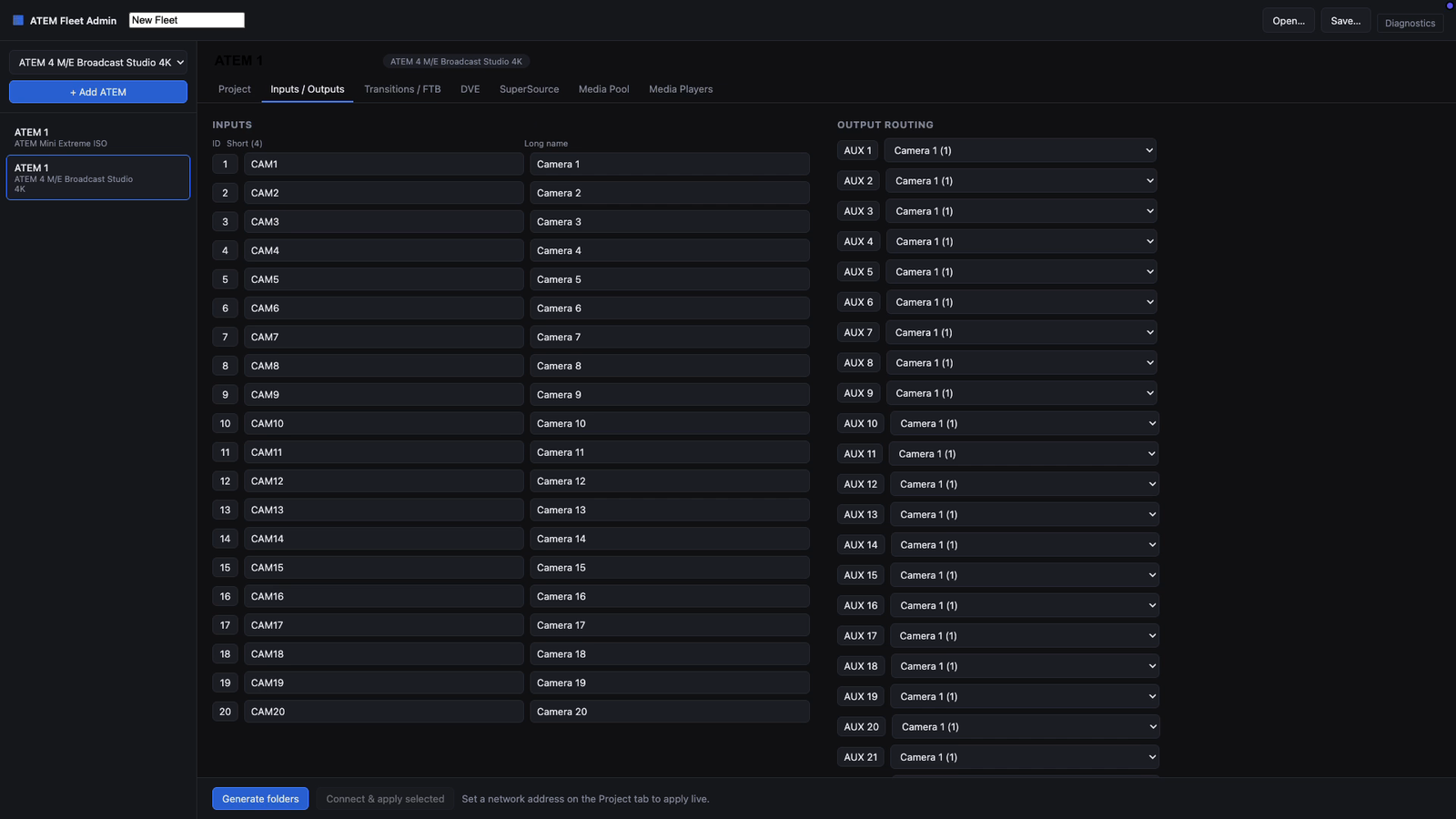Open the AUX 20 routing dropdown
The height and width of the screenshot is (819, 1456).
pyautogui.click(x=1025, y=727)
